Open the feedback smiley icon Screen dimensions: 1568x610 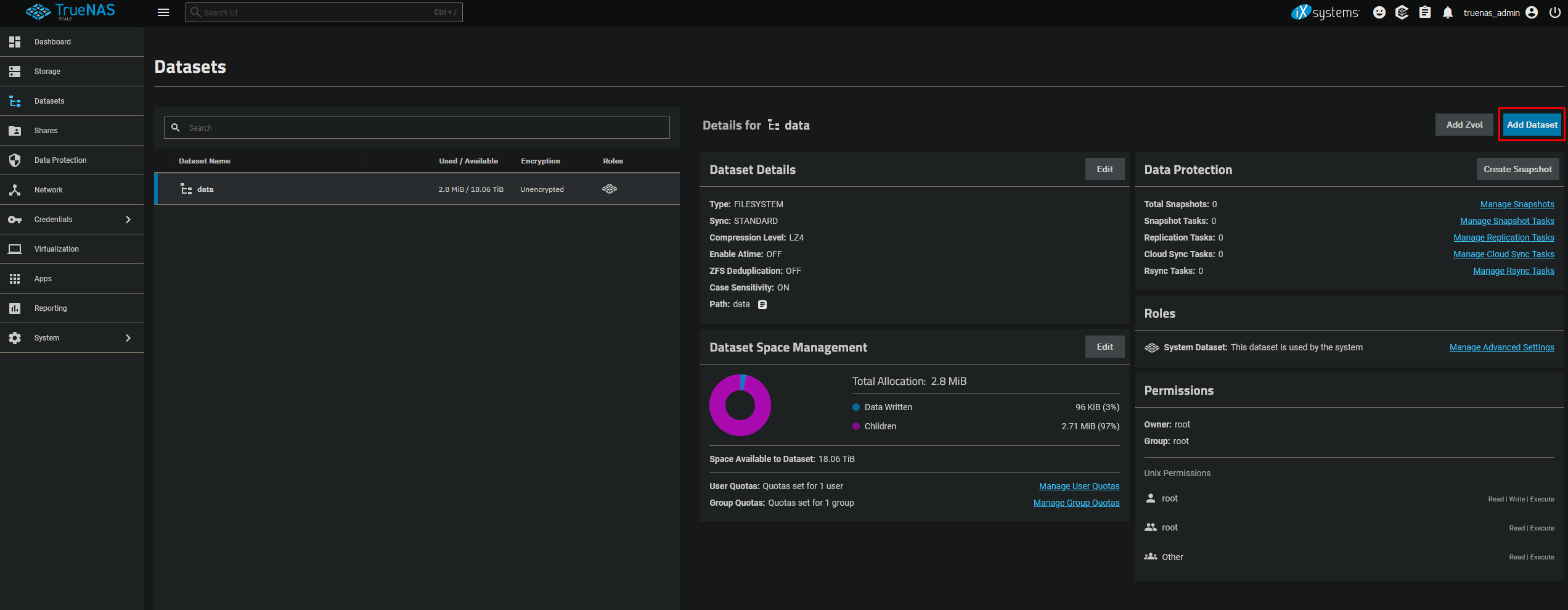(1379, 12)
